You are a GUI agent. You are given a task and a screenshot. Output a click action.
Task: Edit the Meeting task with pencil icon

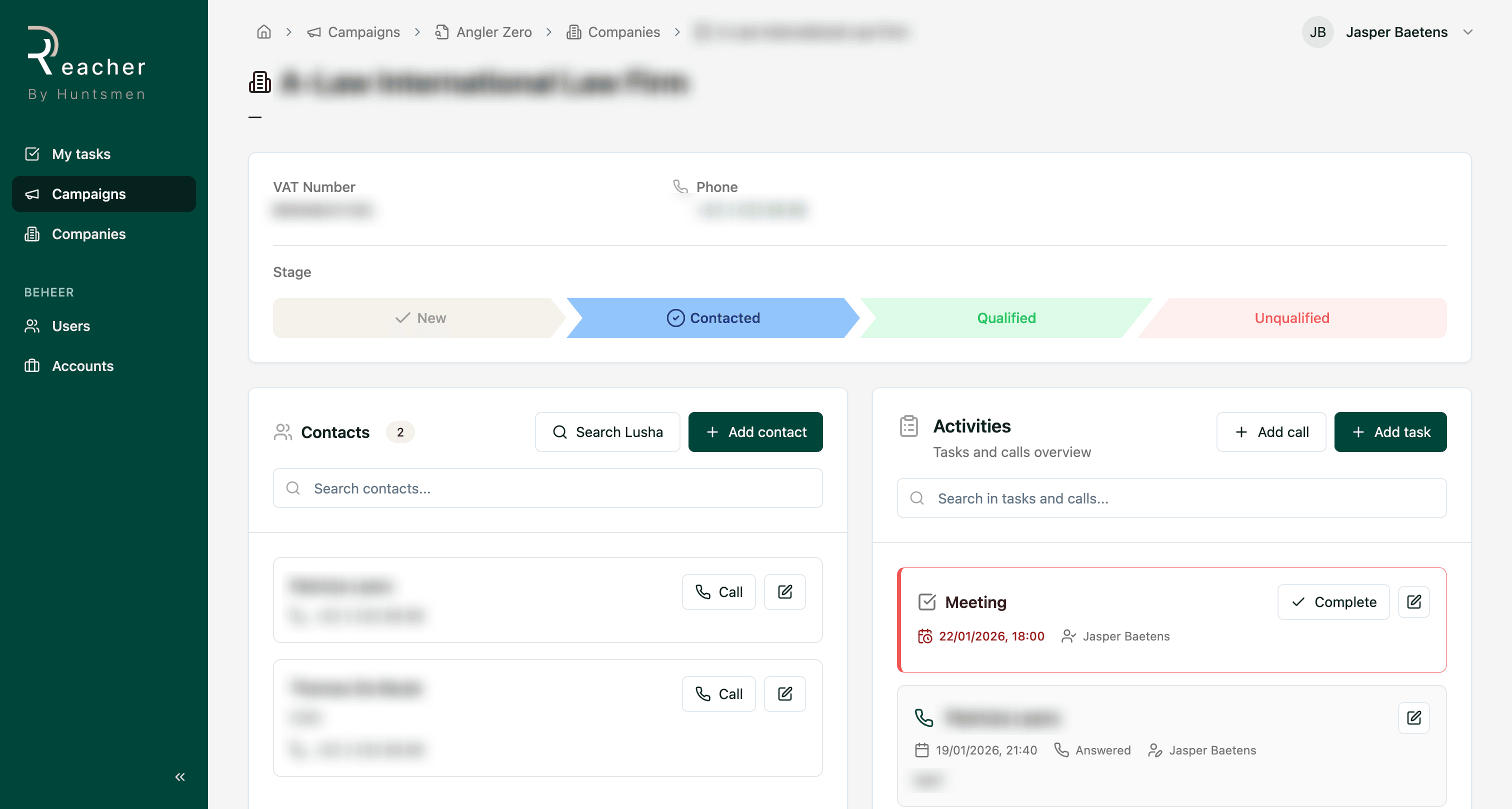(1413, 602)
